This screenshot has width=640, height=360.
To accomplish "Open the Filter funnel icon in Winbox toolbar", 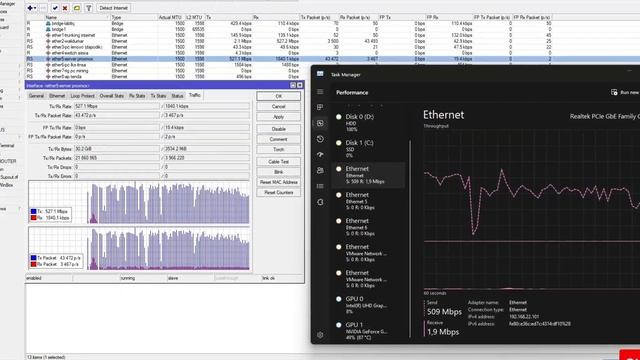I will coord(89,8).
